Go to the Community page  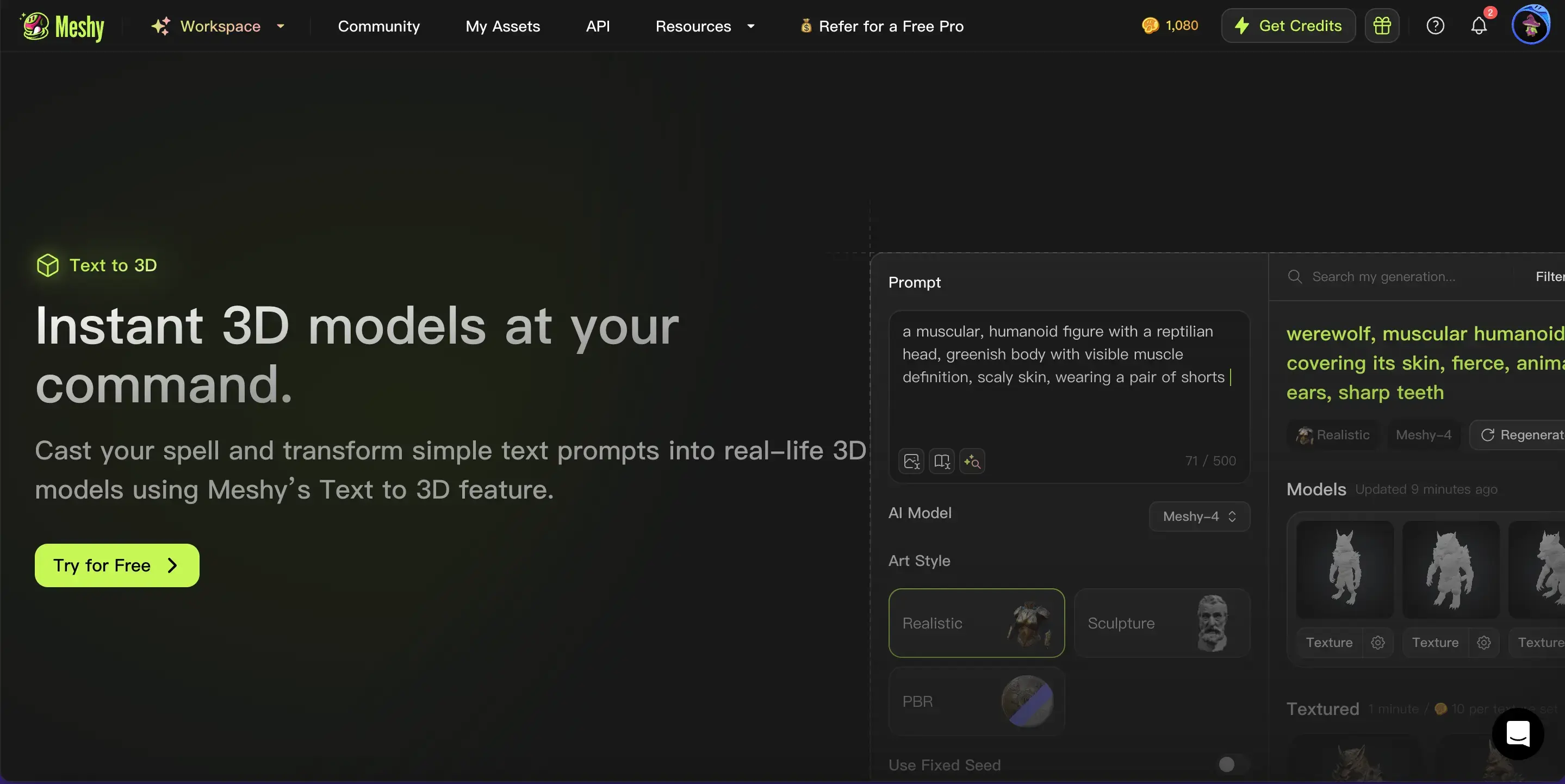pos(378,26)
